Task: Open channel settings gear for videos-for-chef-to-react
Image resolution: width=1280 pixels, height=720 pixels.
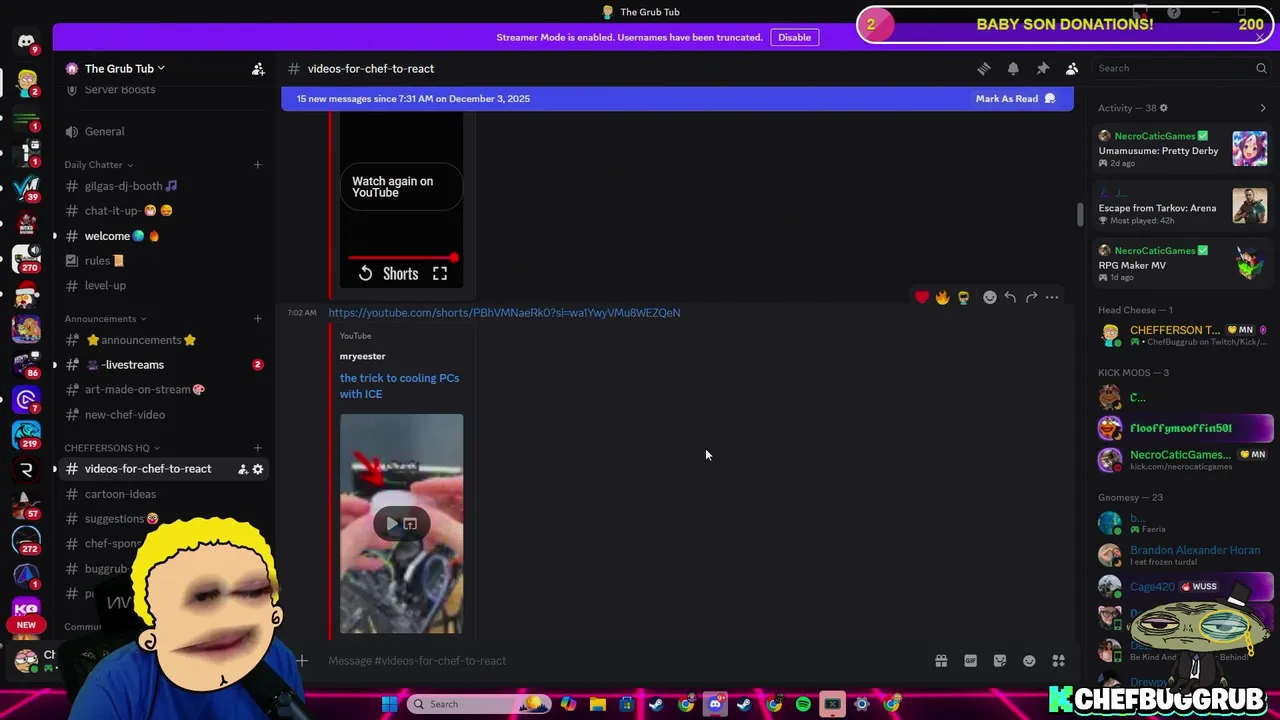Action: coord(258,469)
